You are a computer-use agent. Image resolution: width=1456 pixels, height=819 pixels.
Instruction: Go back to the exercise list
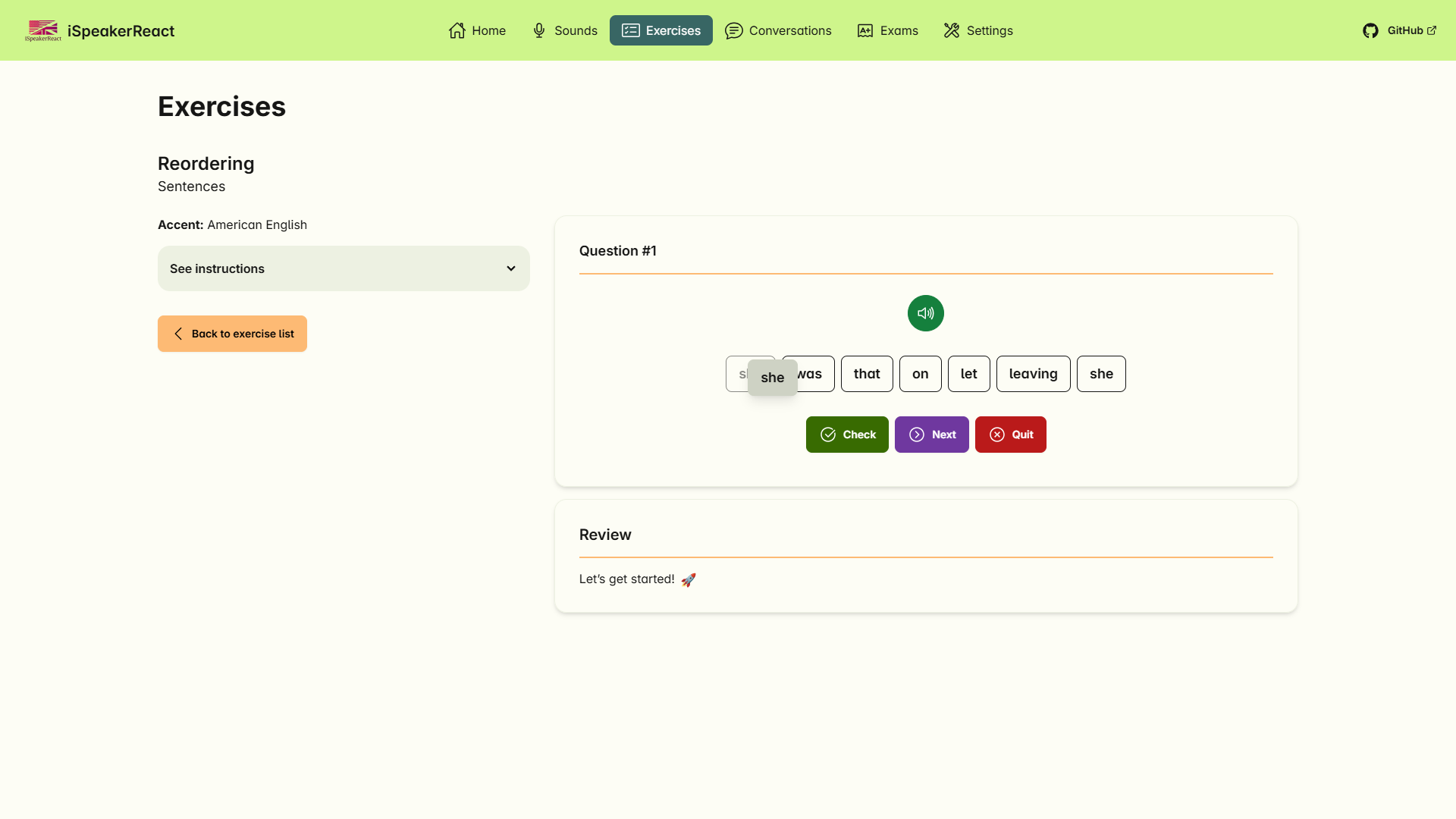232,334
